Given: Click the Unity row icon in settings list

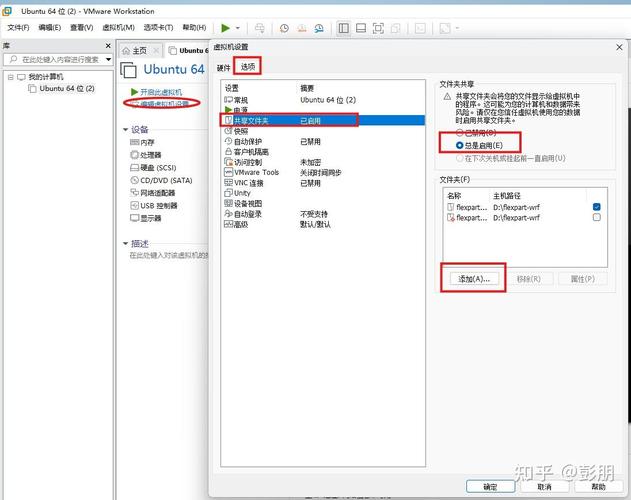Looking at the screenshot, I should pos(228,193).
